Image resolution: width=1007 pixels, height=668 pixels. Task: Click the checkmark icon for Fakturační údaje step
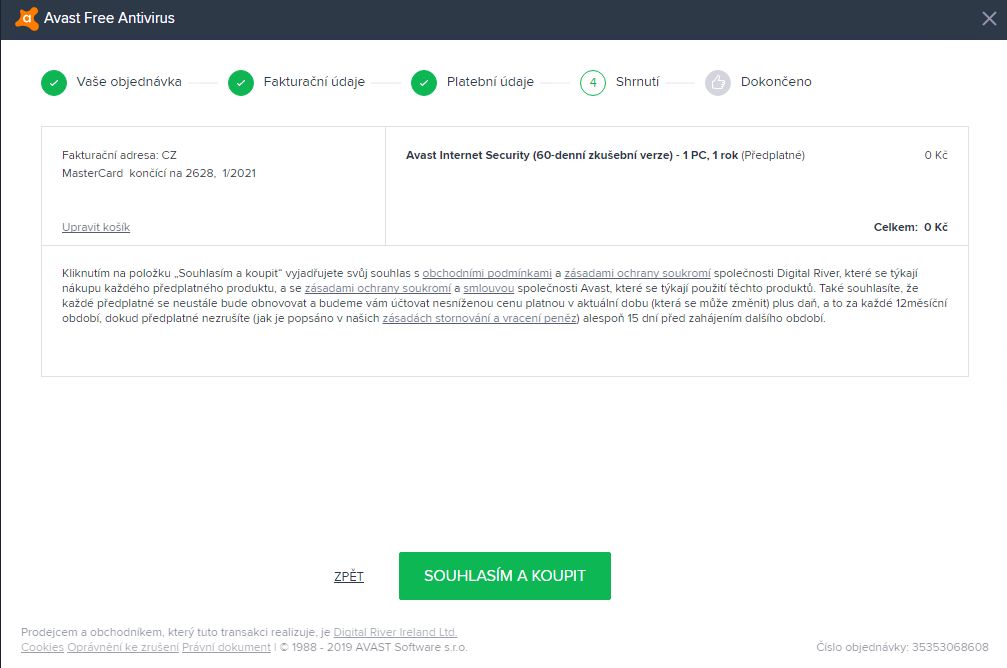(241, 83)
